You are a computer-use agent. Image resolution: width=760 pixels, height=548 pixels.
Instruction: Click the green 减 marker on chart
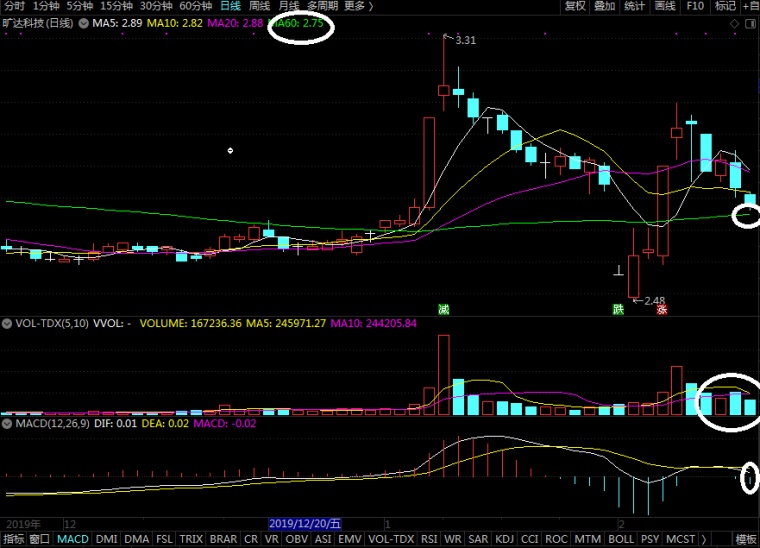[x=443, y=310]
